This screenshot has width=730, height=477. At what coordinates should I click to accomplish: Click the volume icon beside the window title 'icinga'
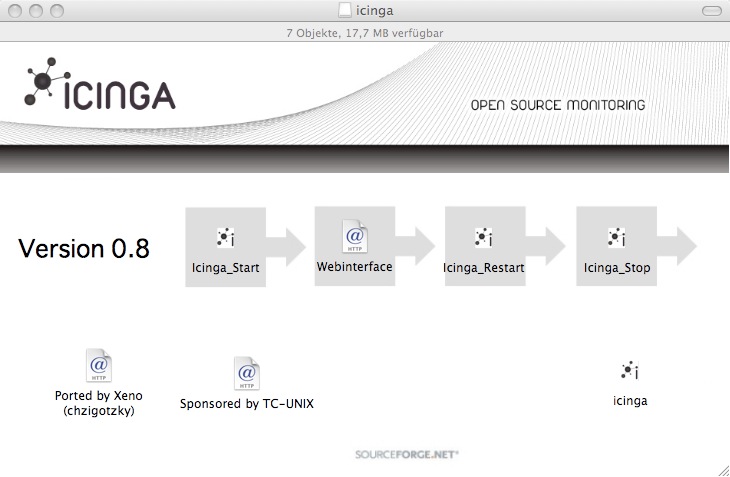point(345,10)
